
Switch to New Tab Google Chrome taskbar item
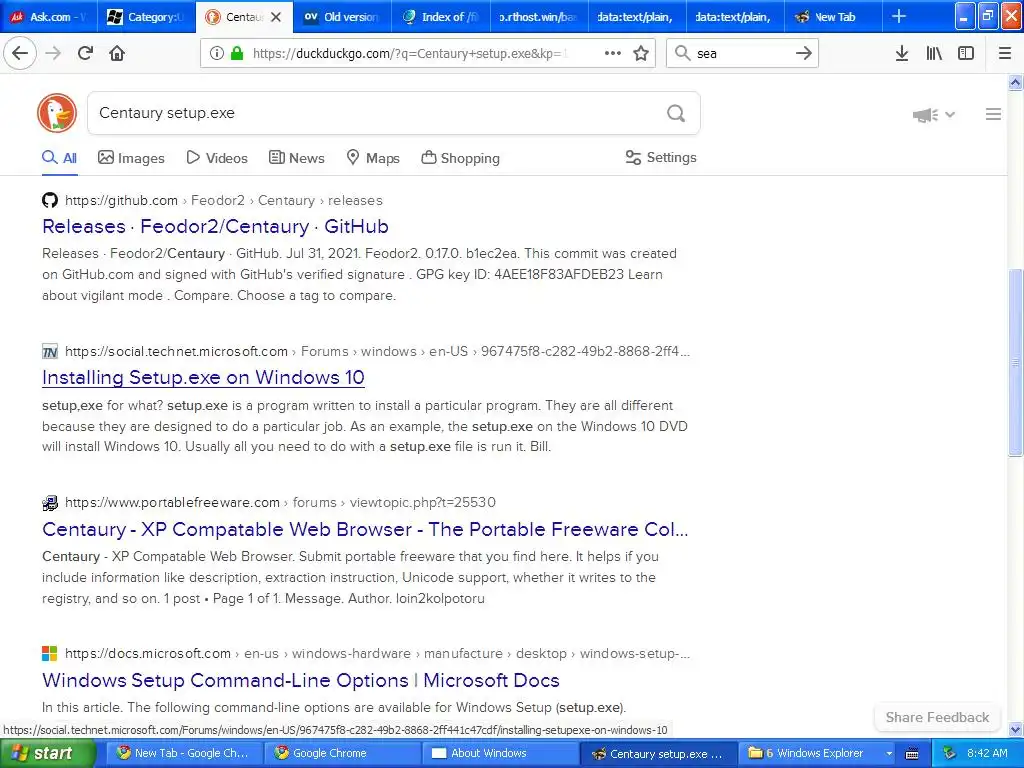coord(184,753)
